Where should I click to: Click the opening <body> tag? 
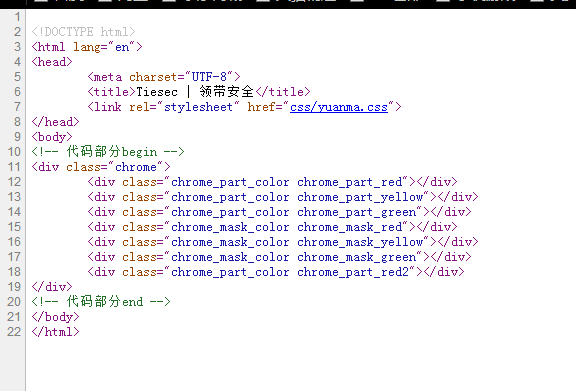tap(52, 137)
